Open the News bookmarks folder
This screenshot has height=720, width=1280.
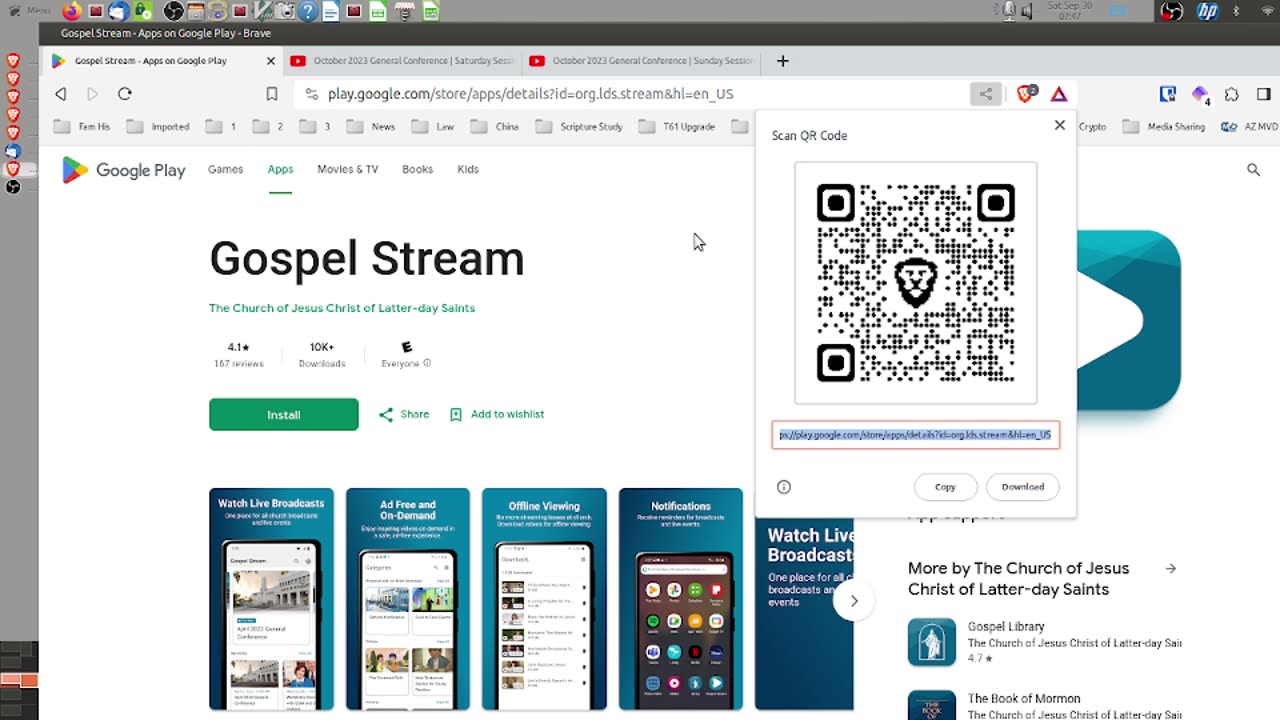pyautogui.click(x=370, y=127)
